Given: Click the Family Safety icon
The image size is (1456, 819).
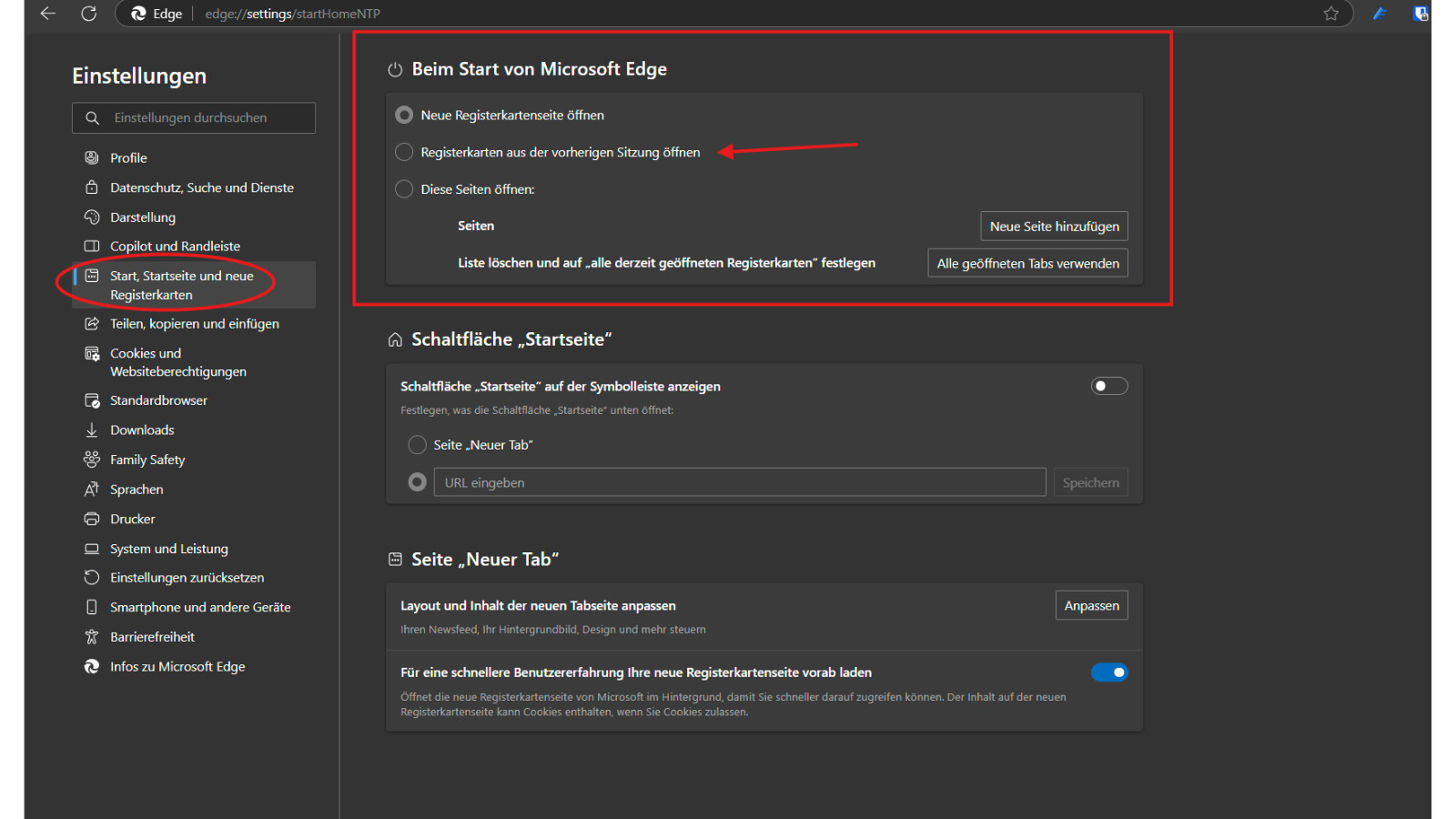Looking at the screenshot, I should pos(92,460).
